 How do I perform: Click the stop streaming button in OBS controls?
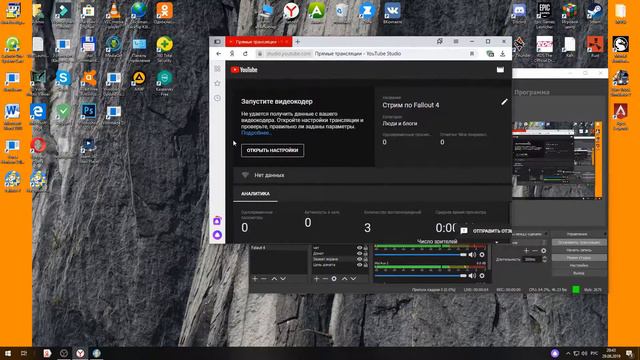[579, 242]
